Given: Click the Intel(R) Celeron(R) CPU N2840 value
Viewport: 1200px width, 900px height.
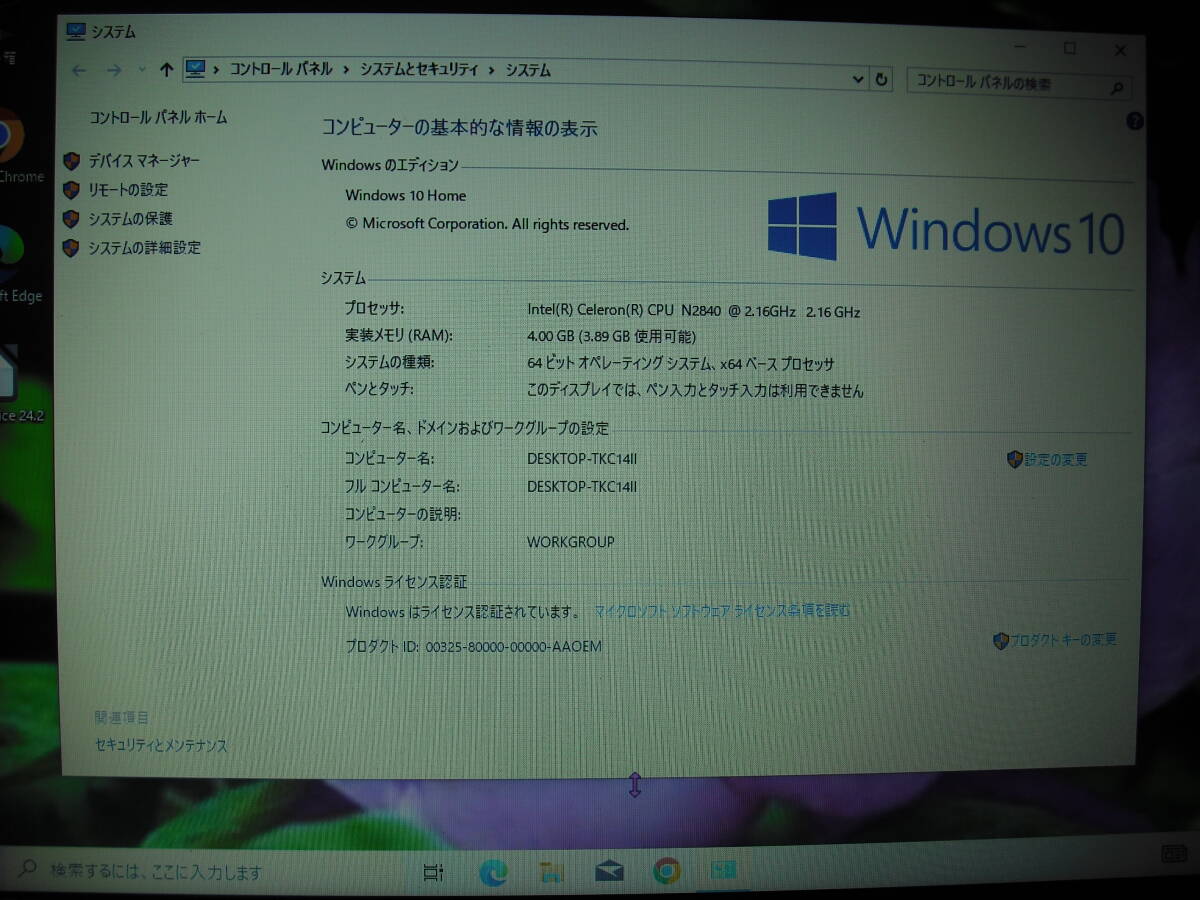Looking at the screenshot, I should [694, 311].
